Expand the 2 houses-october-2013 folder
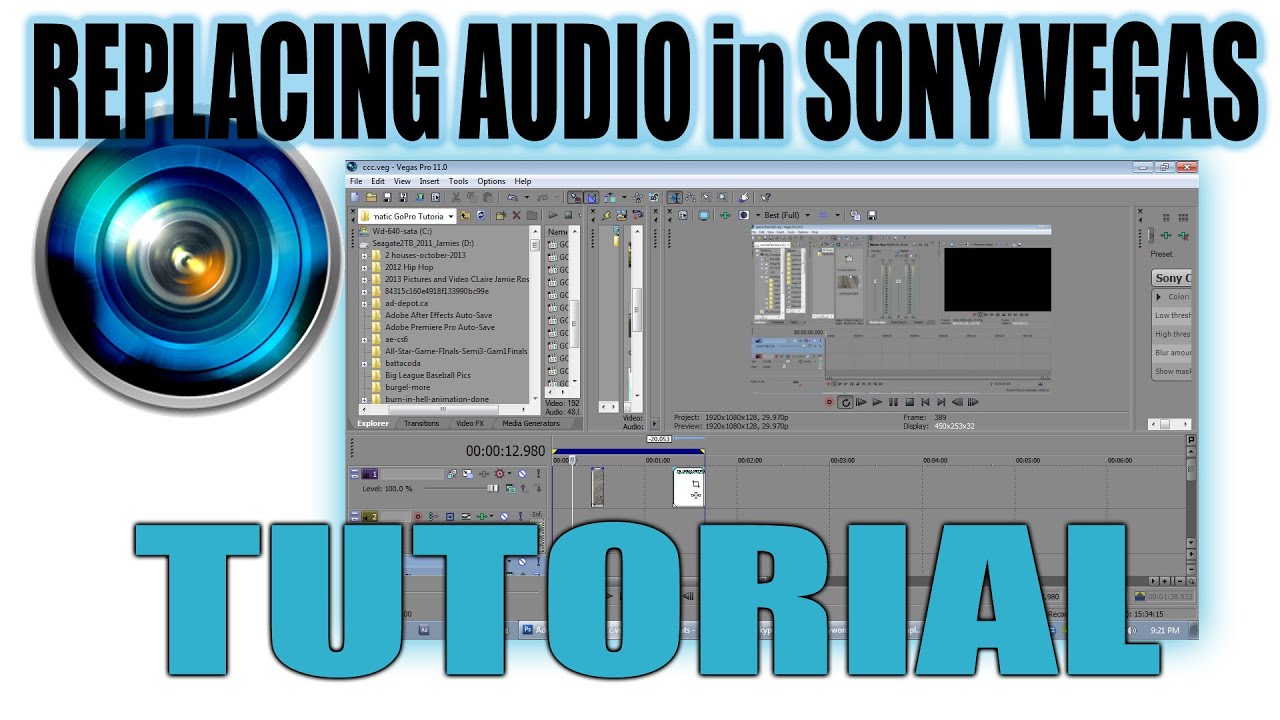The width and height of the screenshot is (1280, 720). coord(364,255)
